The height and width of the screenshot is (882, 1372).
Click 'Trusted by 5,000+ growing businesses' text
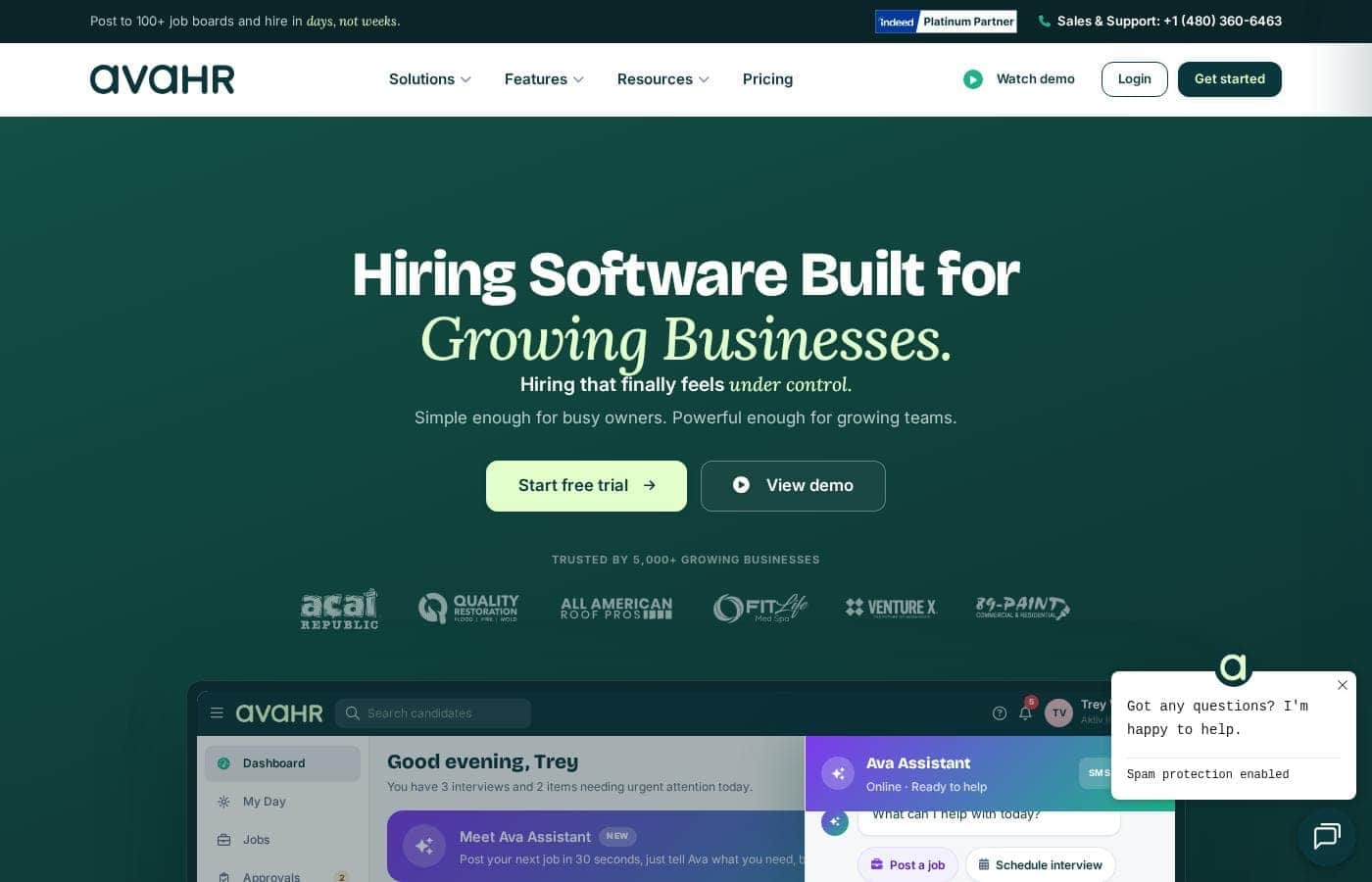point(685,560)
